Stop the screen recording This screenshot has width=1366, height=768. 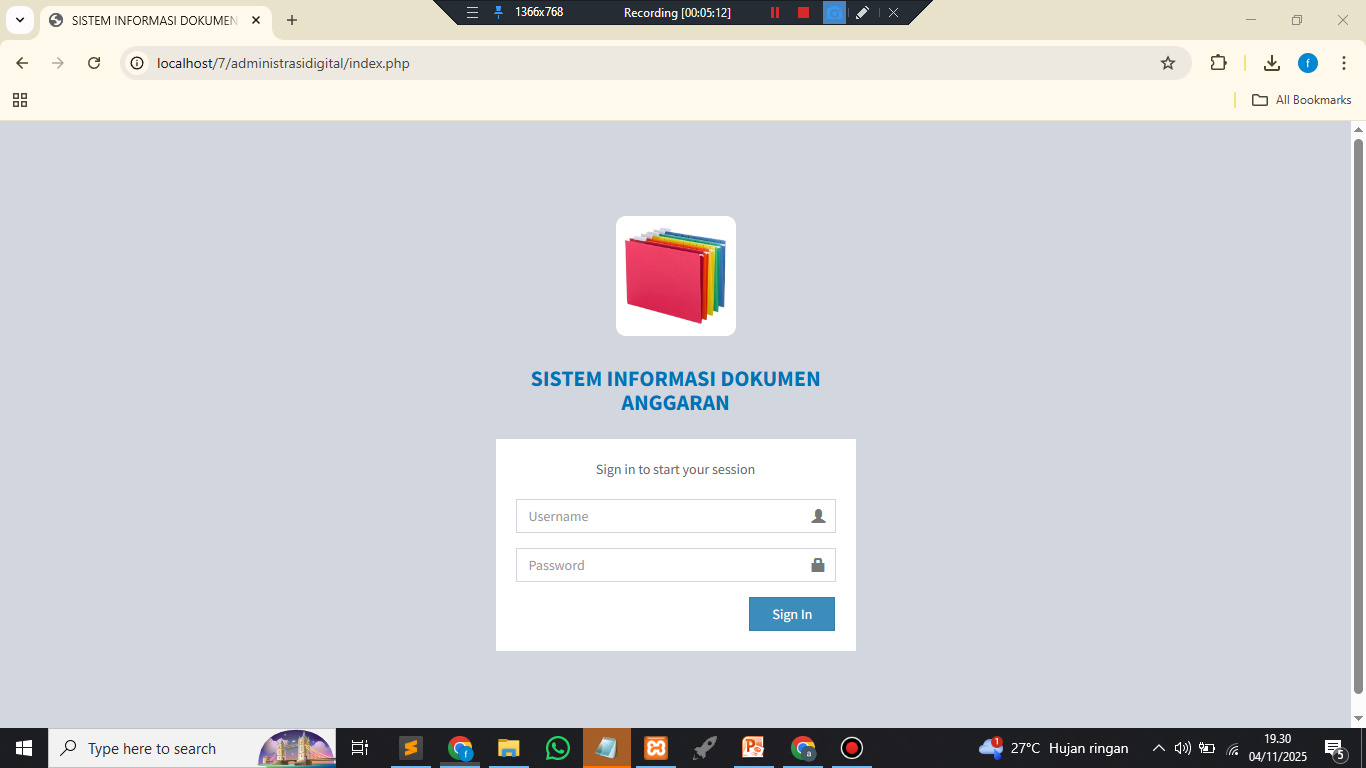[803, 12]
